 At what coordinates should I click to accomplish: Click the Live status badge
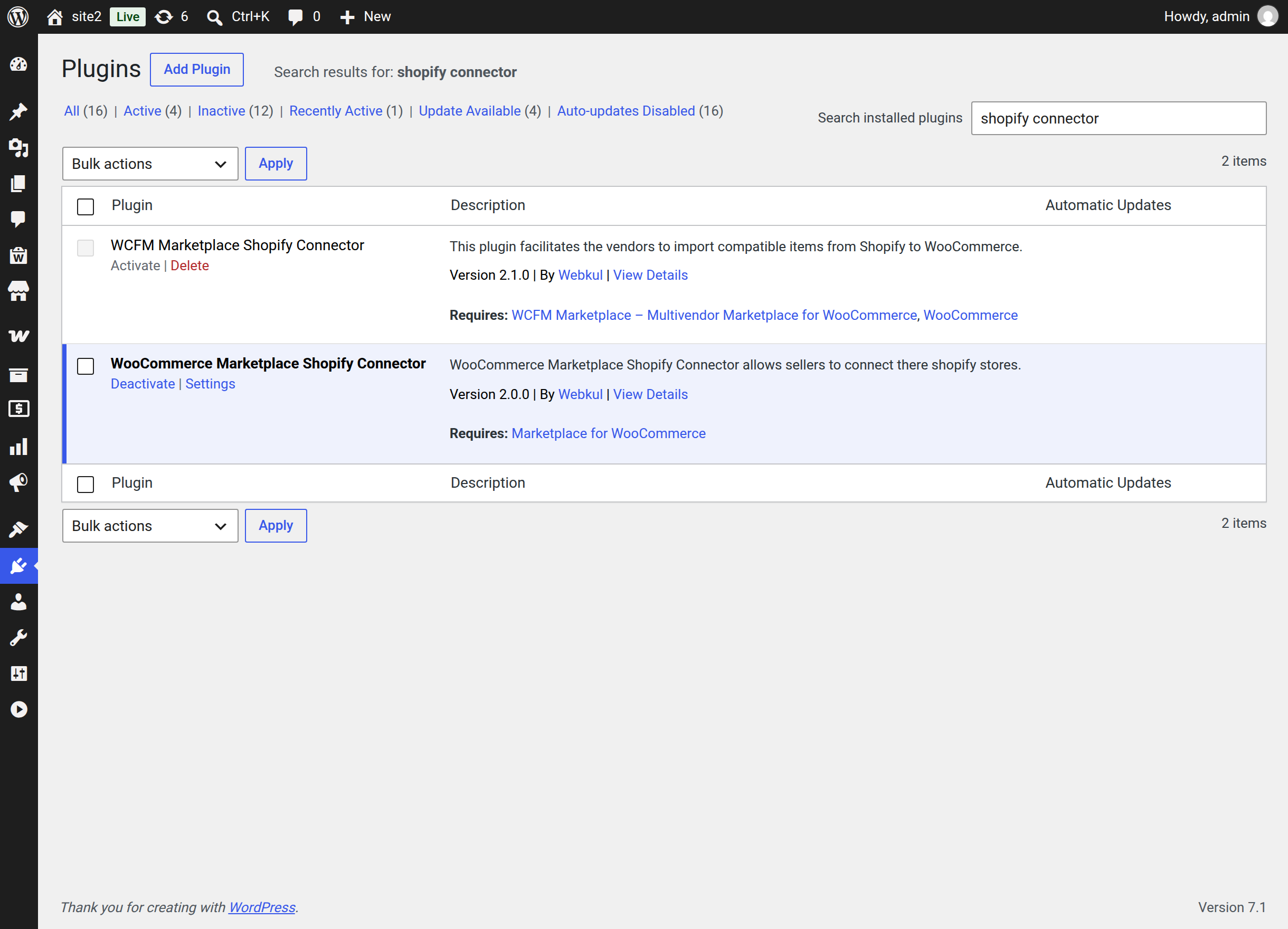(x=128, y=17)
